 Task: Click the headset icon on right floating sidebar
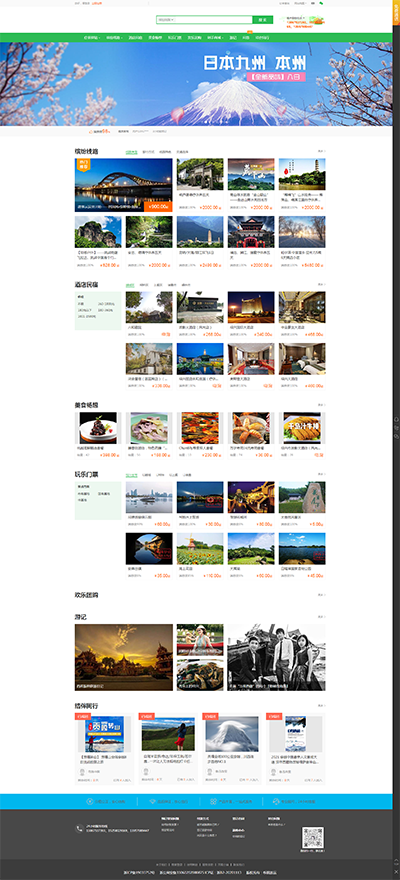[x=397, y=419]
